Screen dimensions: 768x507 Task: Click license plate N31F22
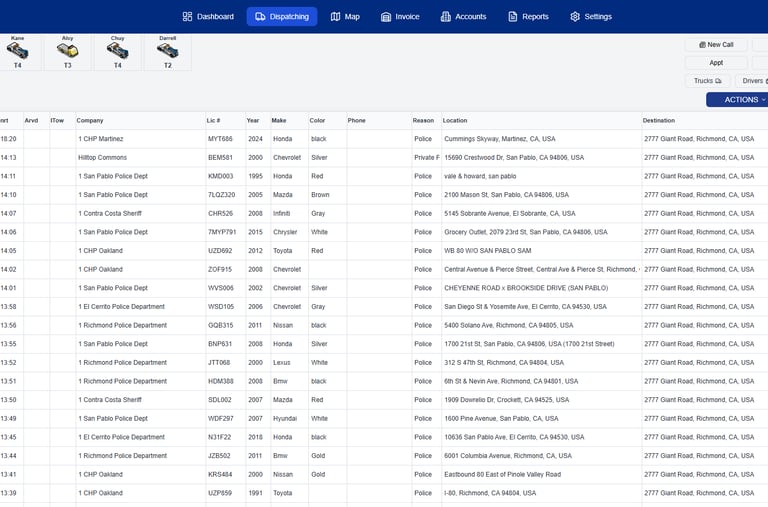click(219, 437)
